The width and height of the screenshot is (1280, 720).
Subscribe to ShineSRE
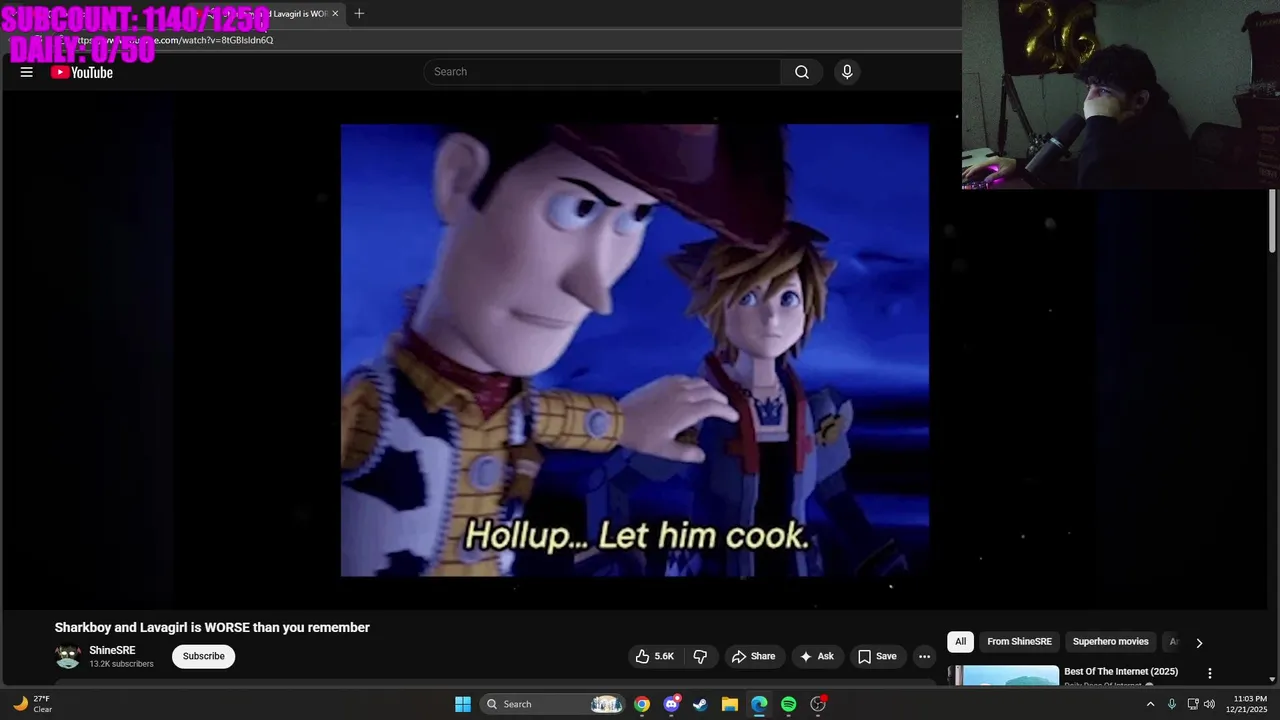(x=203, y=656)
